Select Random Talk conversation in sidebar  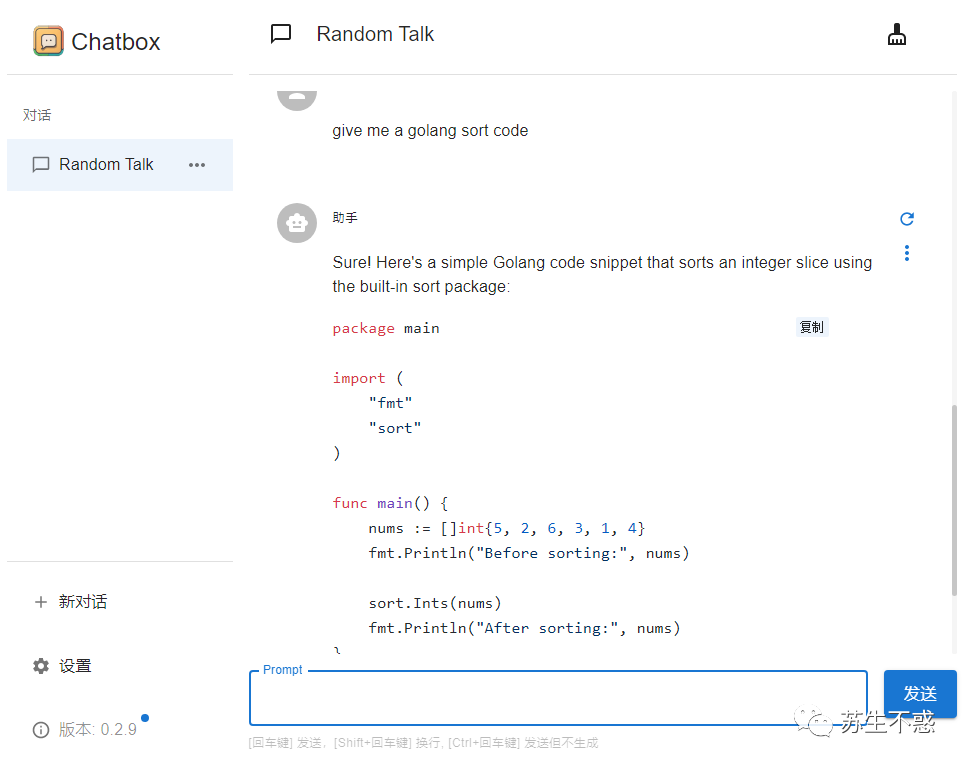coord(106,165)
